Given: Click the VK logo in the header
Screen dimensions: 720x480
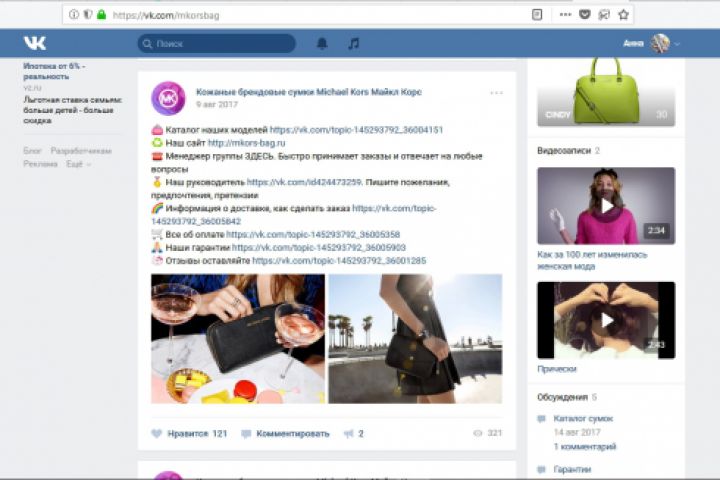Looking at the screenshot, I should (x=35, y=43).
